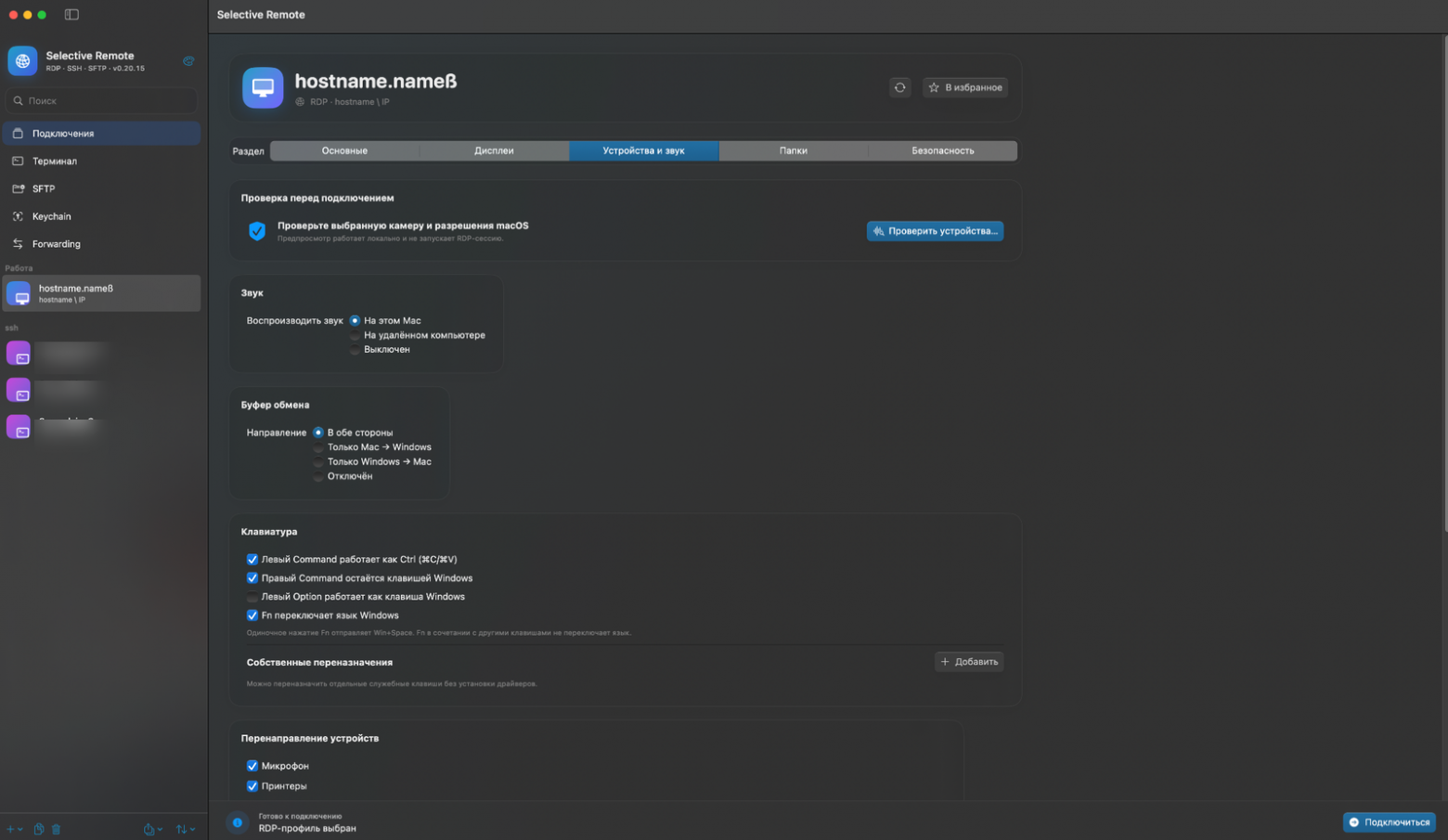Click the blue info icon in the status bar
1448x840 pixels.
(x=238, y=822)
